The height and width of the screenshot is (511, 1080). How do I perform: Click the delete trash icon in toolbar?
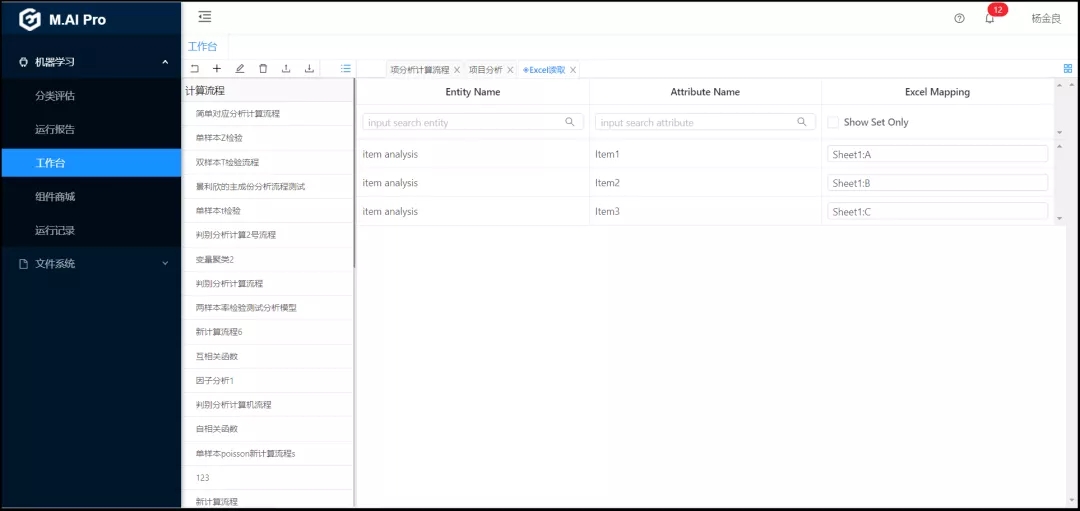[263, 69]
